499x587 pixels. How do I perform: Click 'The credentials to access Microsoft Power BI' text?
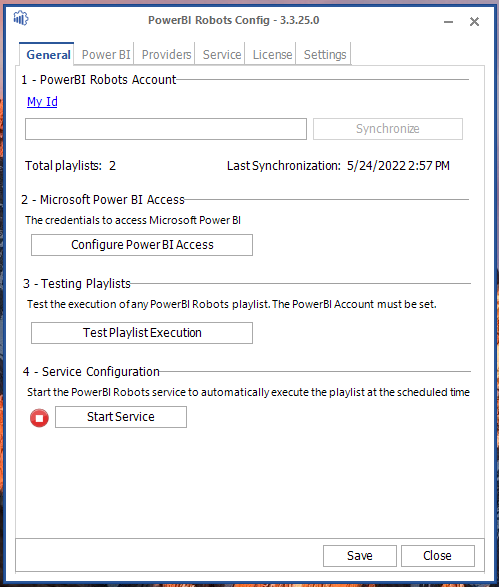click(x=133, y=220)
